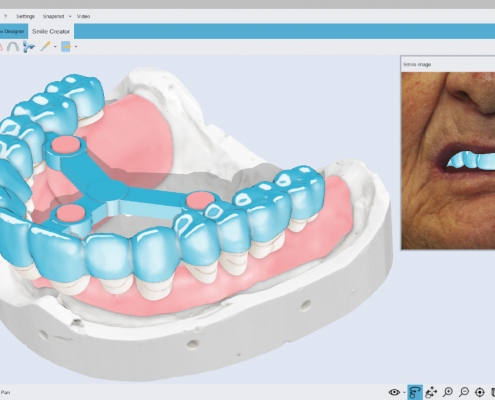Click the blue clipping plane icon
The height and width of the screenshot is (400, 495).
click(x=66, y=47)
